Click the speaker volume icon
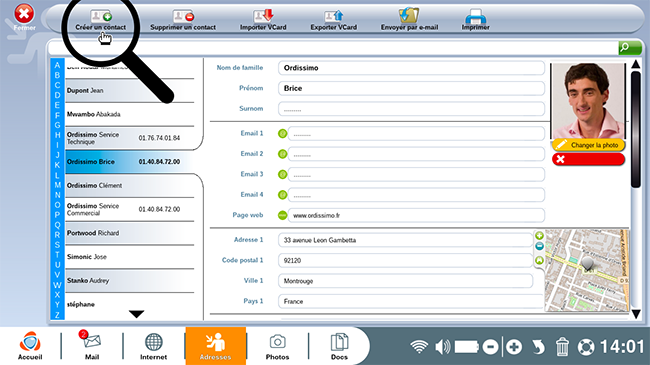Viewport: 650px width, 365px height. [x=443, y=347]
